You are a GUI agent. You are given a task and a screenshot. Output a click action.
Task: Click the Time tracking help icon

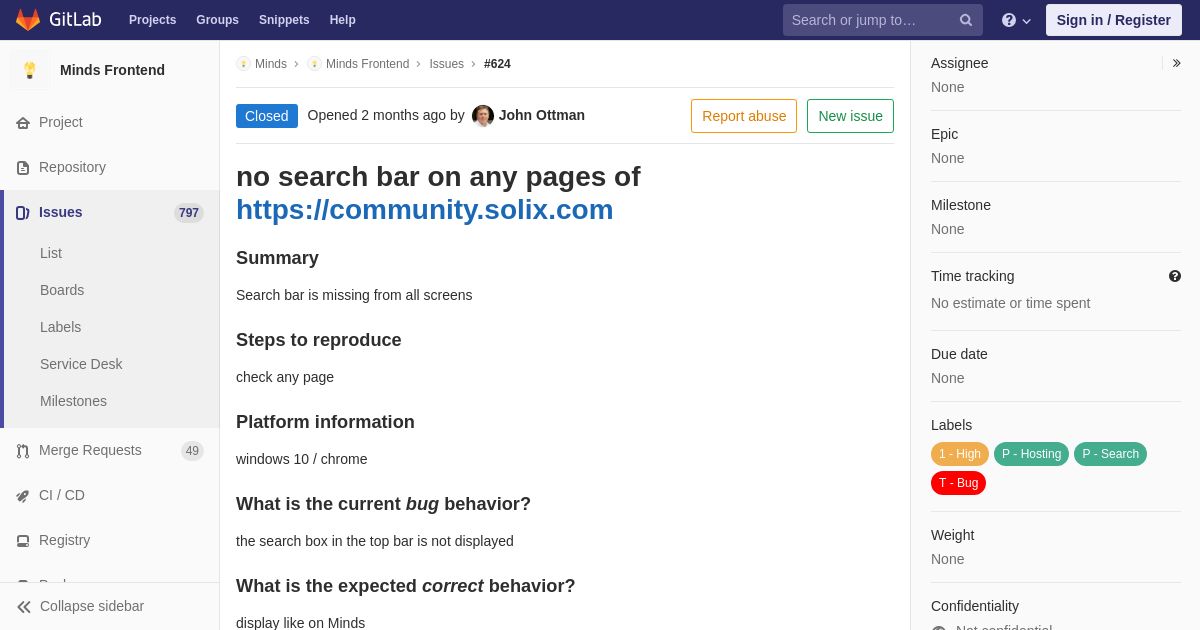pyautogui.click(x=1175, y=276)
